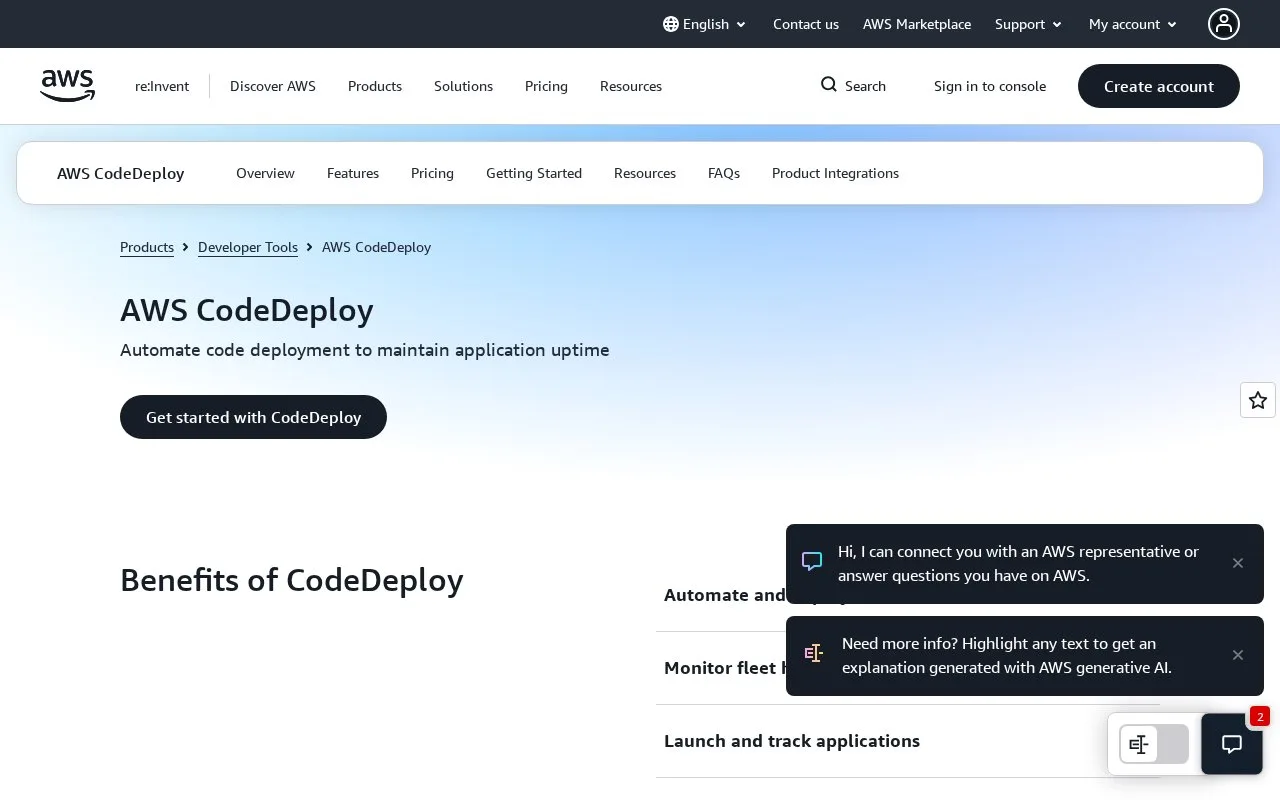Viewport: 1280px width, 800px height.
Task: Open the CodeDeploy Pricing tab
Action: [432, 173]
